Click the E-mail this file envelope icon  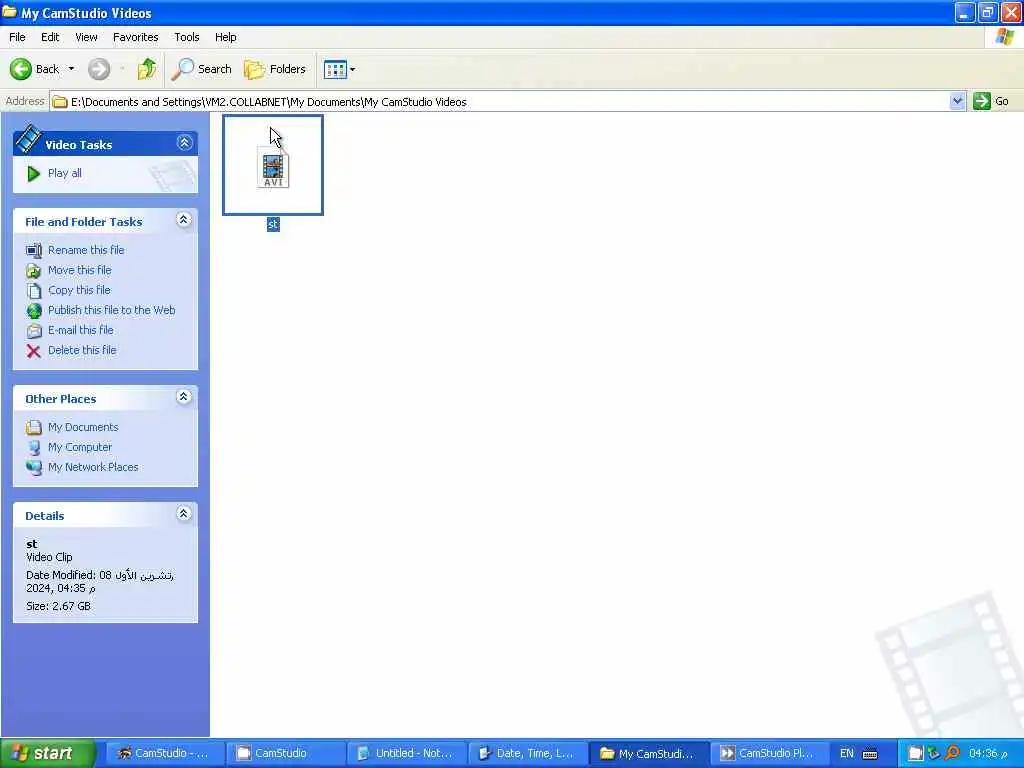[34, 331]
